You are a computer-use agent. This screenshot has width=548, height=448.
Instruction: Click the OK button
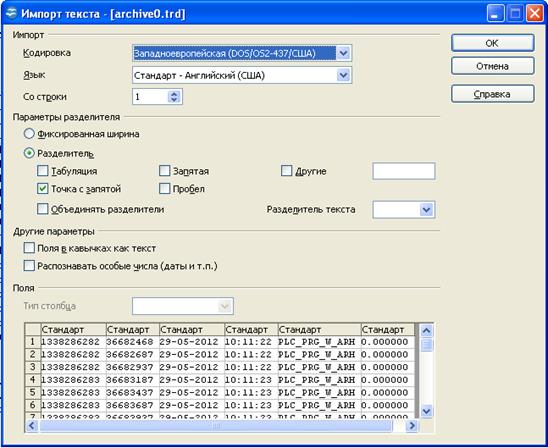[x=492, y=43]
